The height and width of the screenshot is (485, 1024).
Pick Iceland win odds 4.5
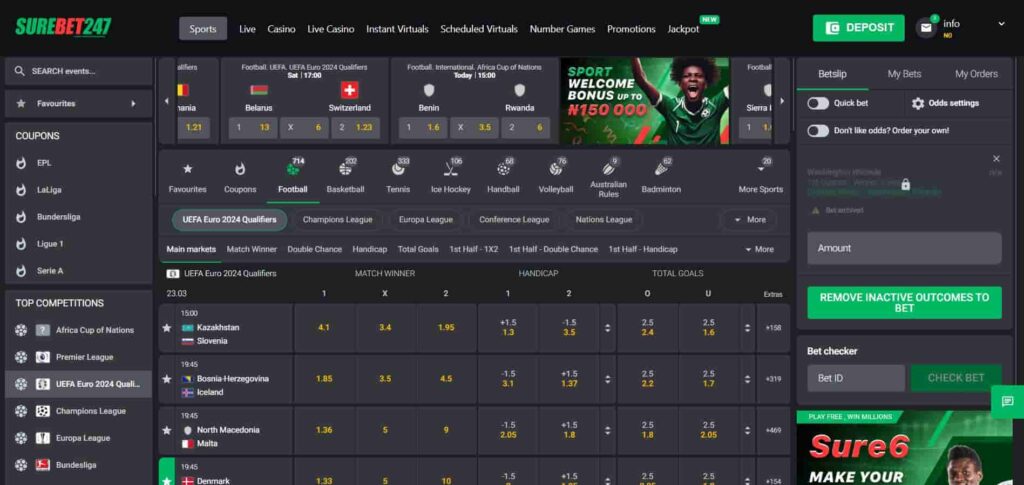click(x=446, y=379)
